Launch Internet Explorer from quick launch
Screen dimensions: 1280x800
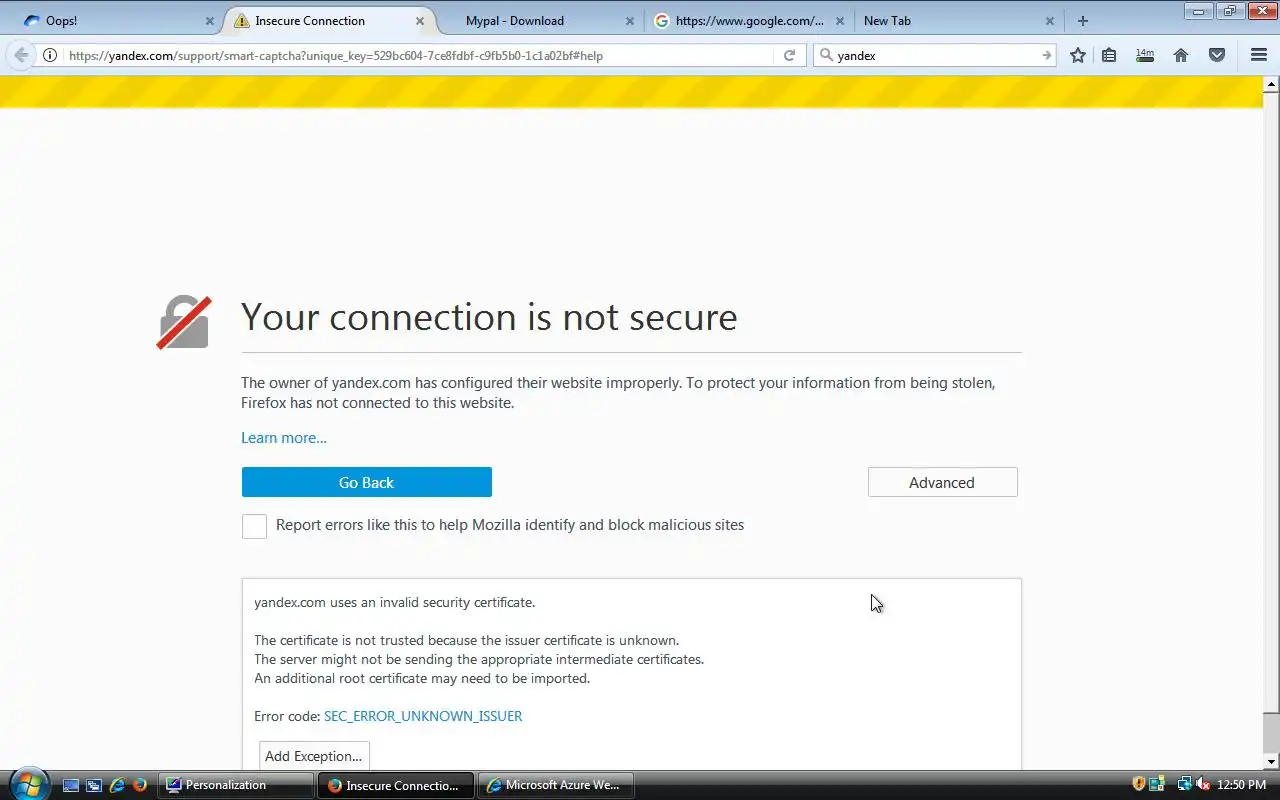tap(117, 785)
